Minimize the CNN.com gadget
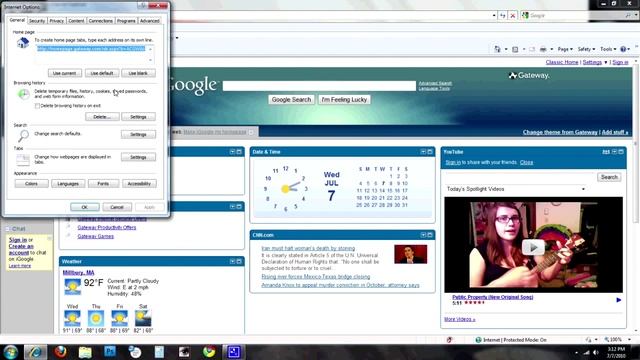The width and height of the screenshot is (640, 360). coord(423,235)
